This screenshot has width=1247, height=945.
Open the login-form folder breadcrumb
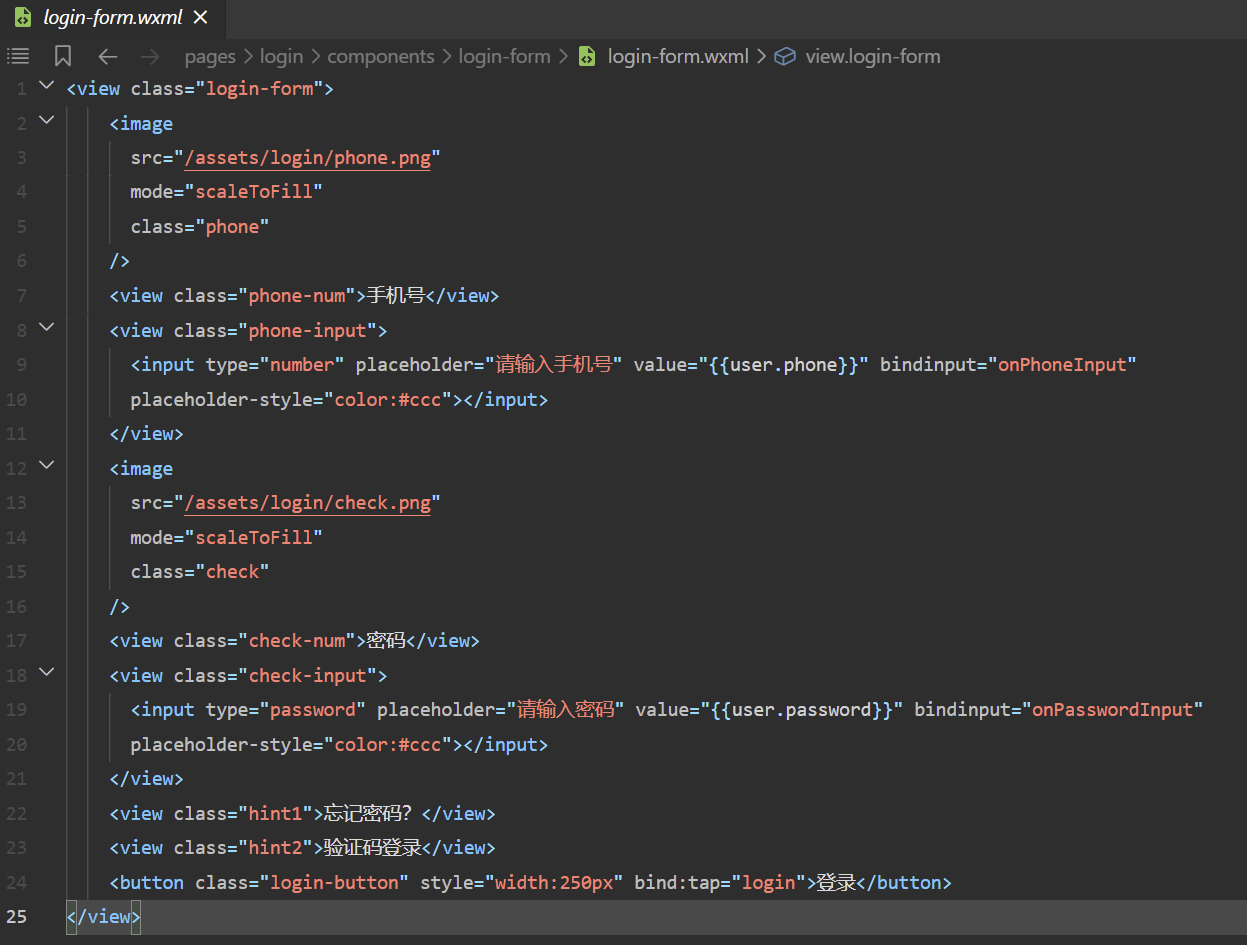pos(504,56)
